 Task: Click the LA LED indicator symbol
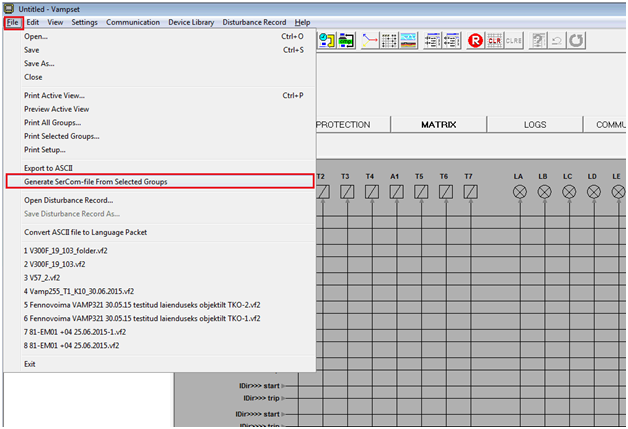click(520, 192)
